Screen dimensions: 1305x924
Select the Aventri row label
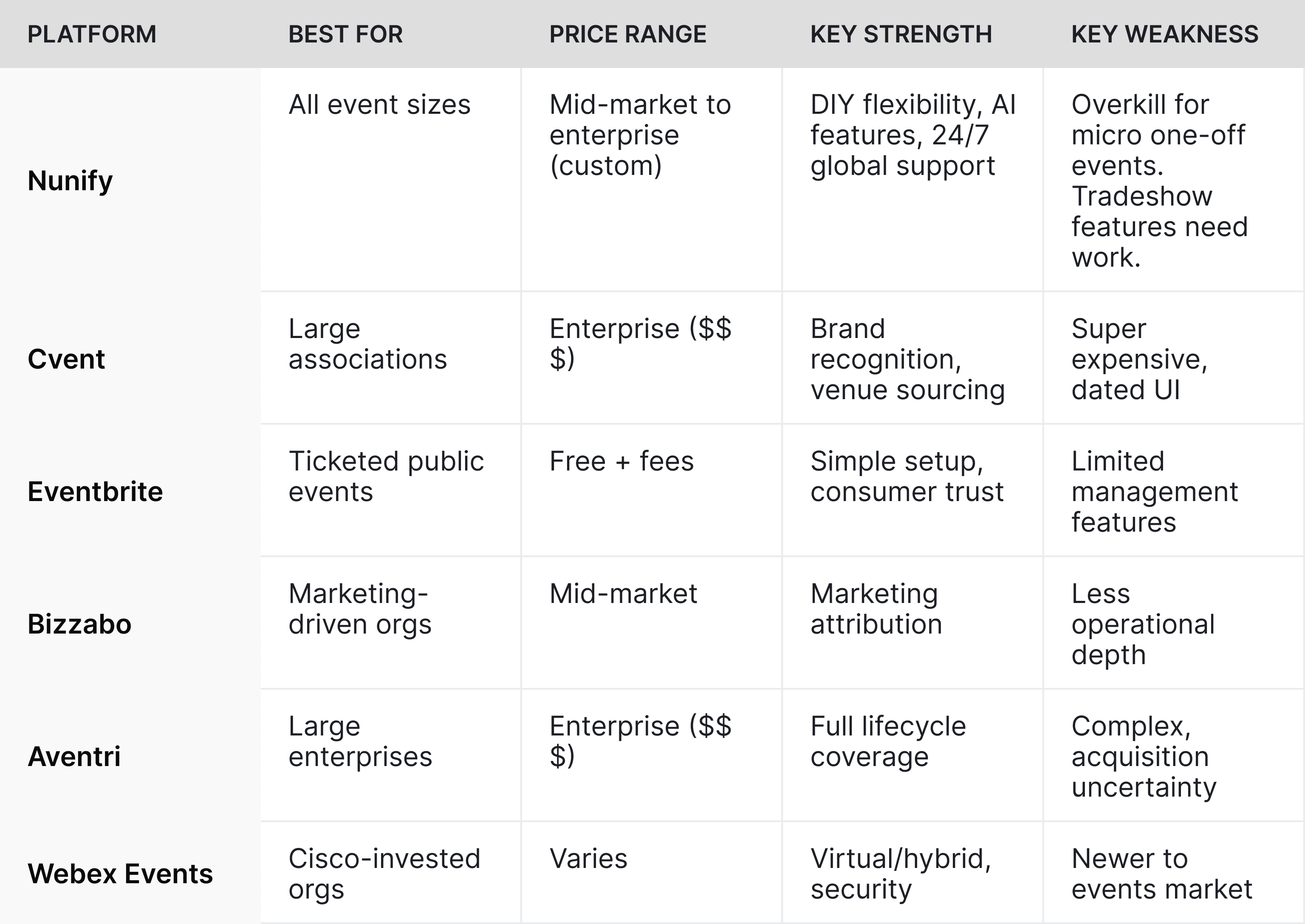74,757
